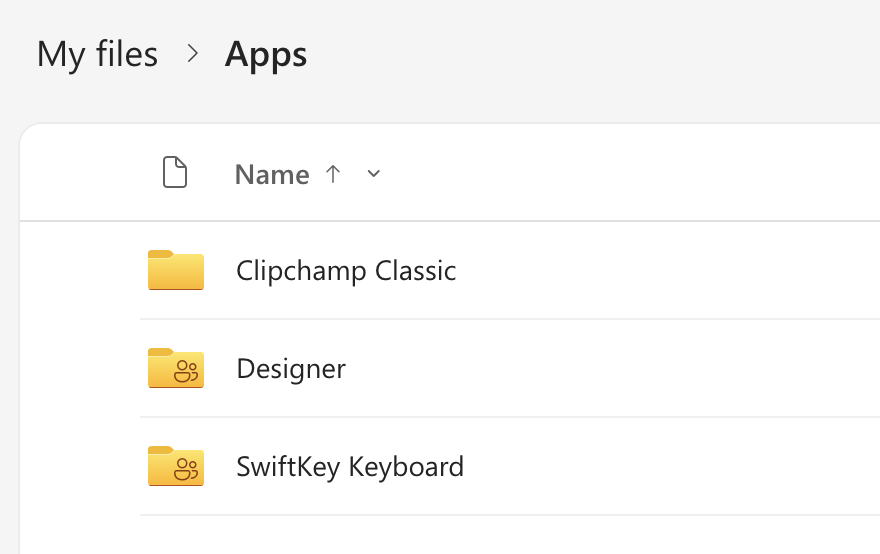This screenshot has width=880, height=554.
Task: Click the Apps breadcrumb title
Action: click(266, 55)
